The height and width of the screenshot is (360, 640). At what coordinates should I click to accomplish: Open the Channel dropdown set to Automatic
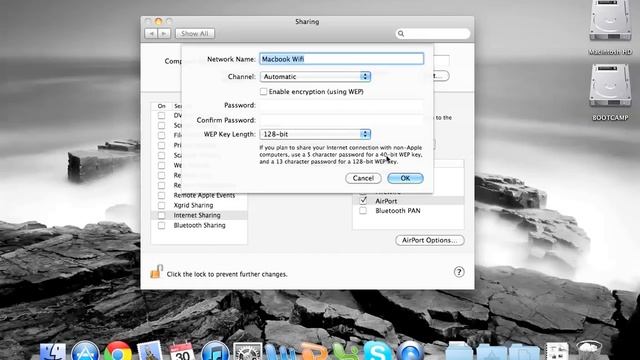315,77
